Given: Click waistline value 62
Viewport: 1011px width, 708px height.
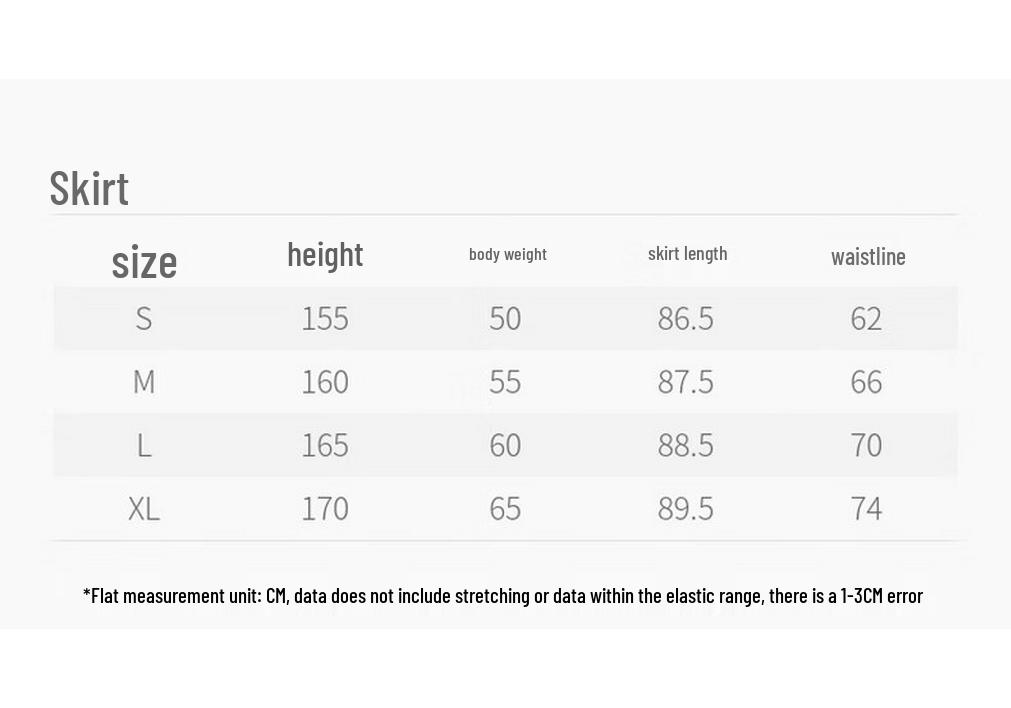Looking at the screenshot, I should [x=866, y=319].
